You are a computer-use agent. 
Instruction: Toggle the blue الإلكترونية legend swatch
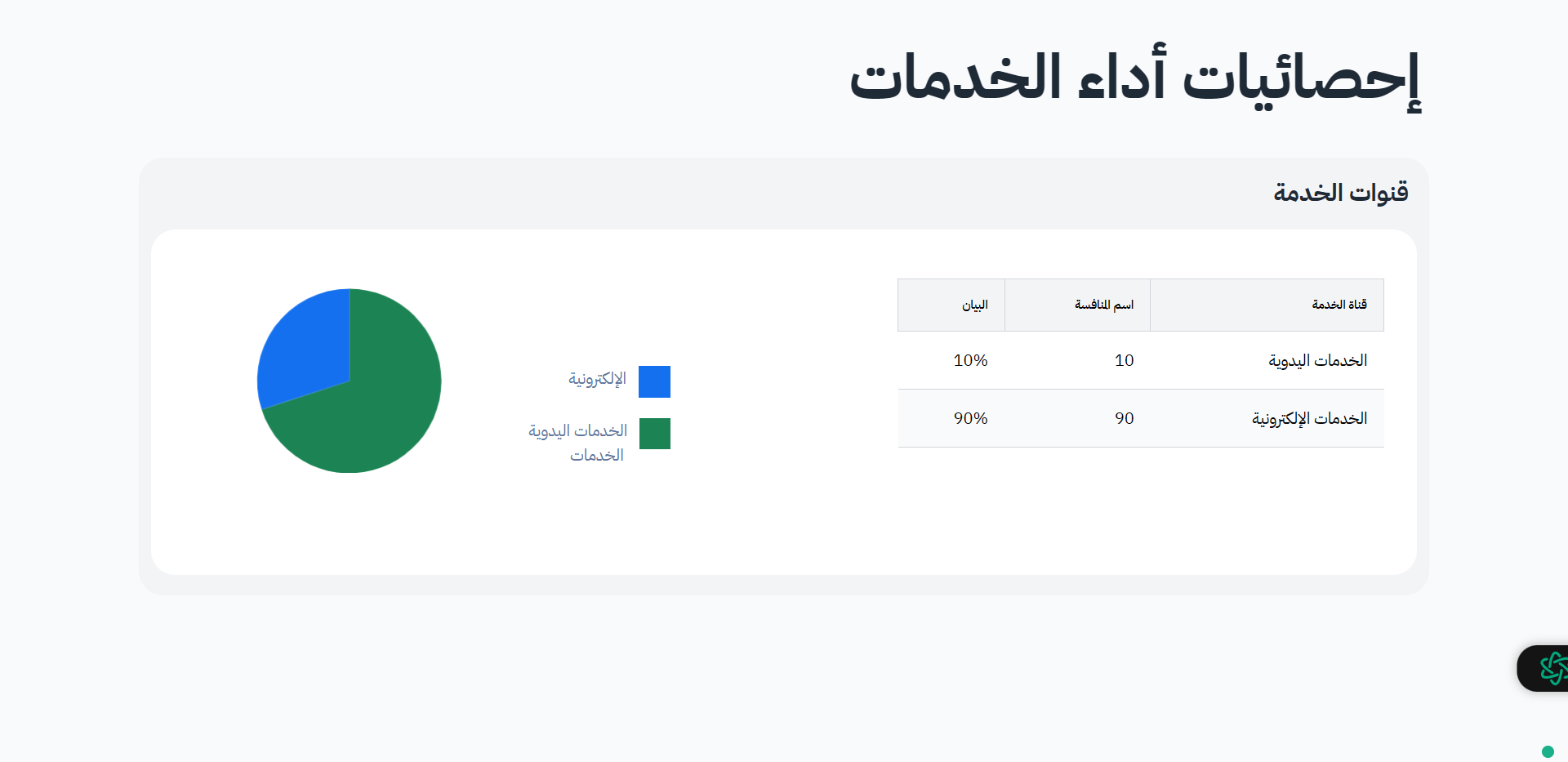[x=654, y=381]
